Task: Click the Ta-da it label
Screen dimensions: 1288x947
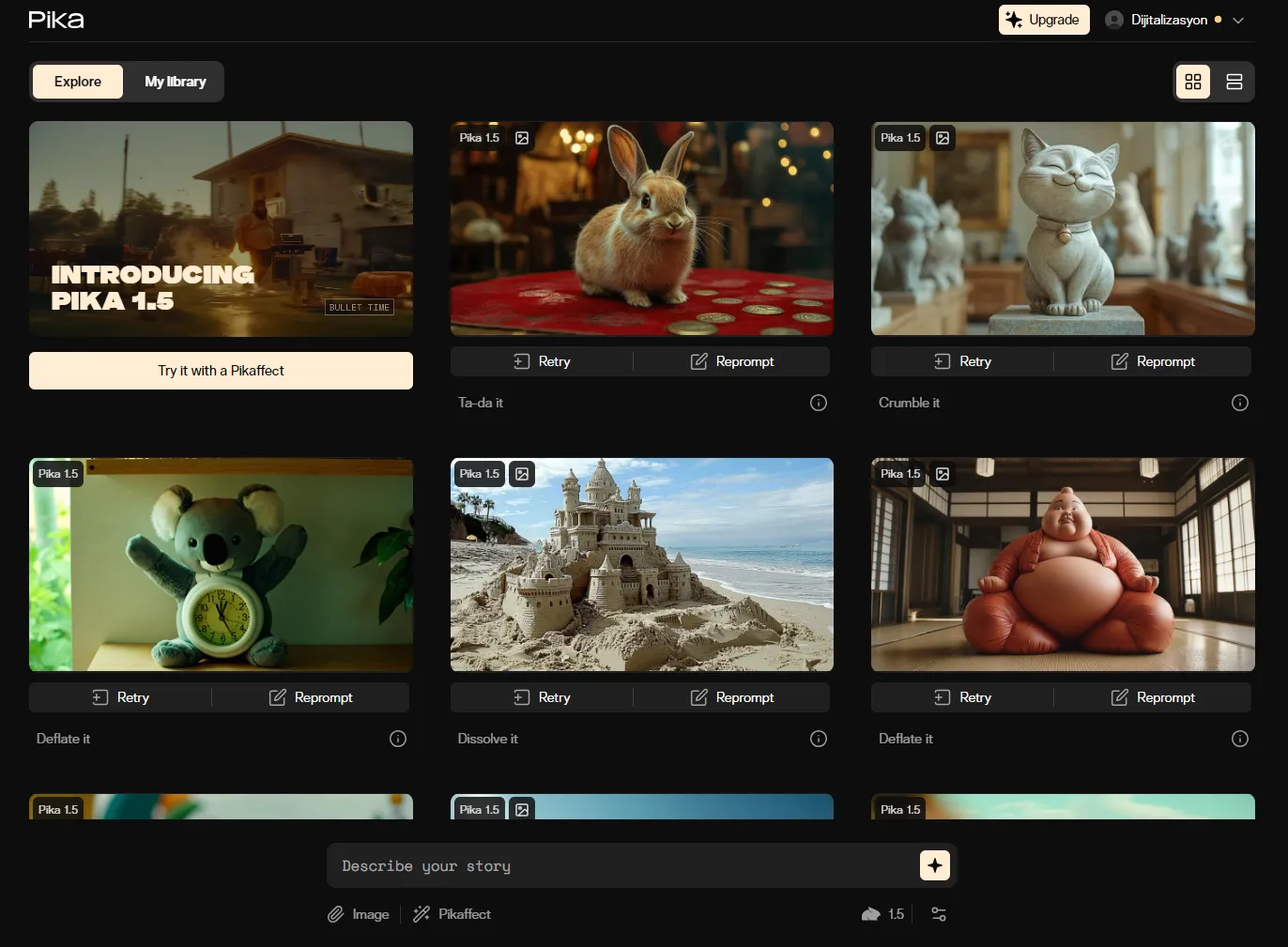Action: tap(481, 403)
